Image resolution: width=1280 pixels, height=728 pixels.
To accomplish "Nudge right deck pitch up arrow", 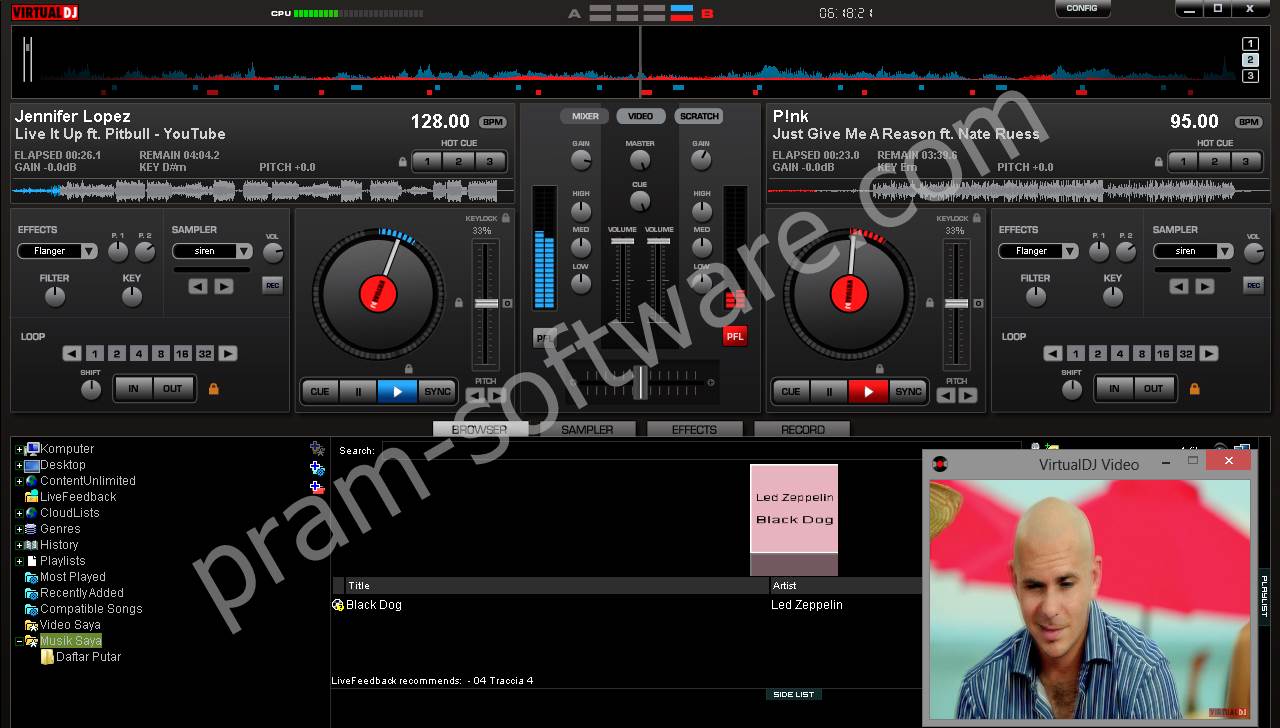I will coord(967,395).
